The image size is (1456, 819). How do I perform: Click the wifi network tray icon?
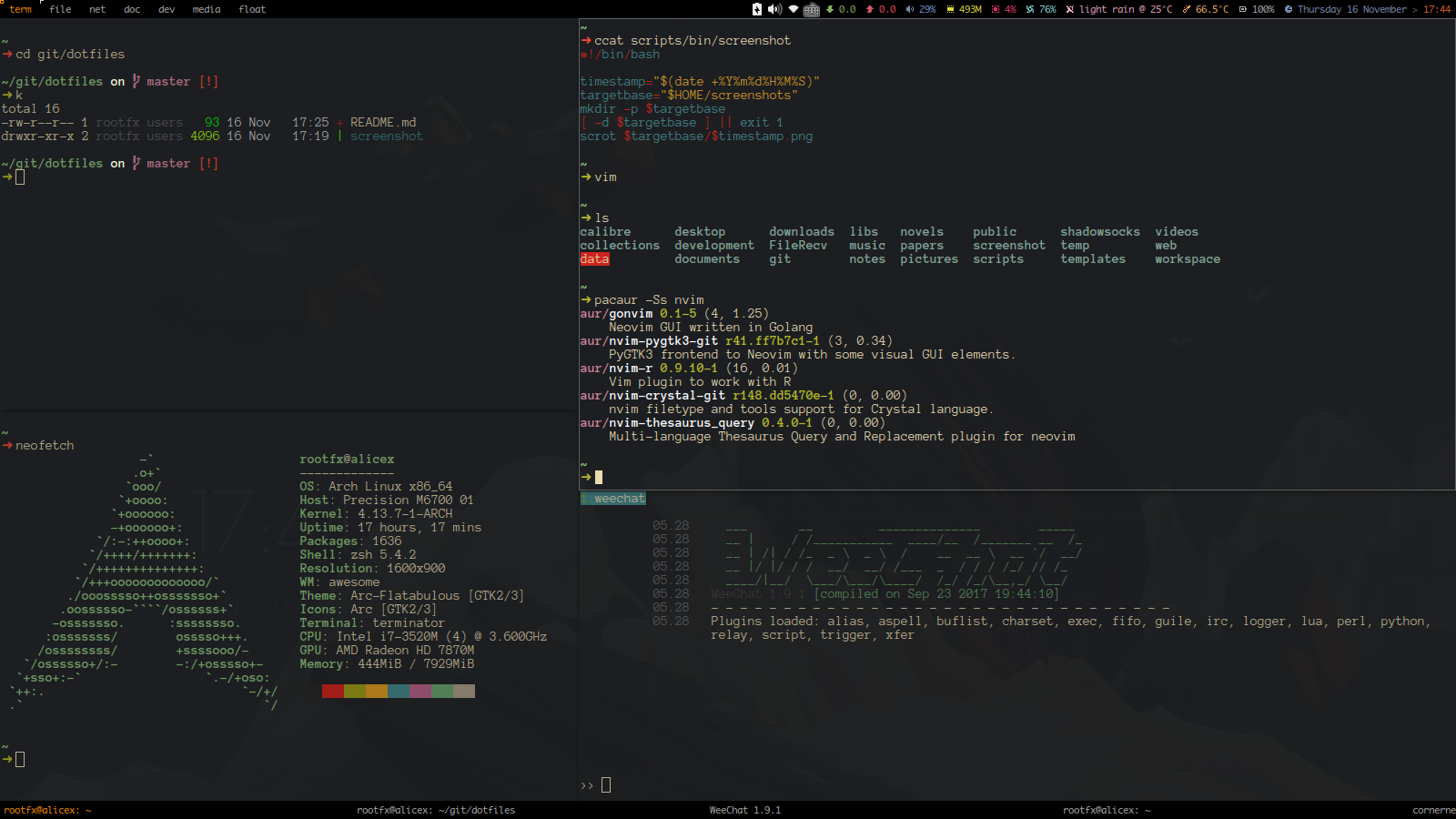pos(794,9)
